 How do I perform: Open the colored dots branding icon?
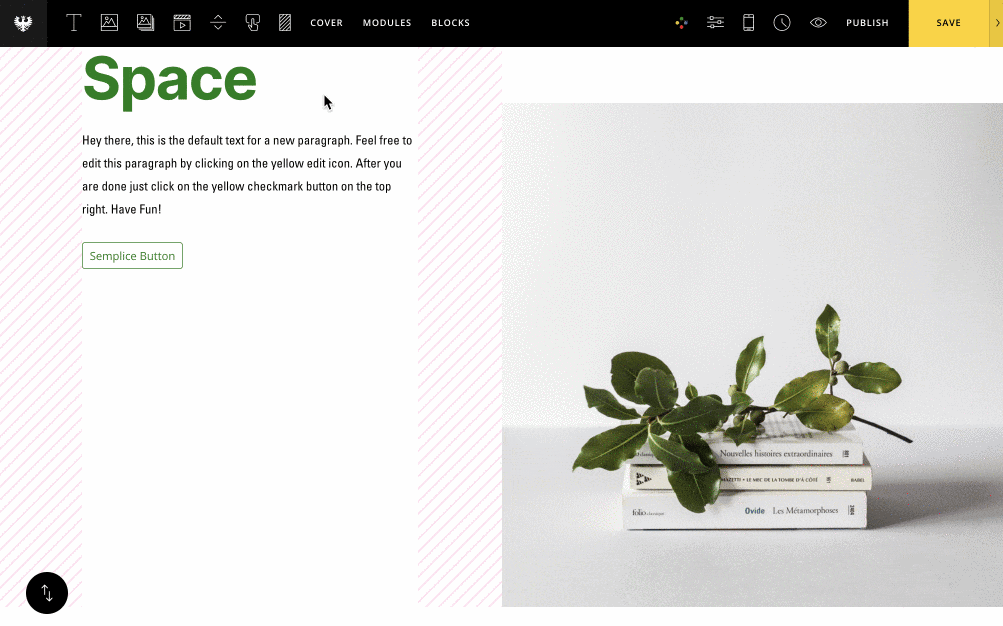tap(681, 23)
